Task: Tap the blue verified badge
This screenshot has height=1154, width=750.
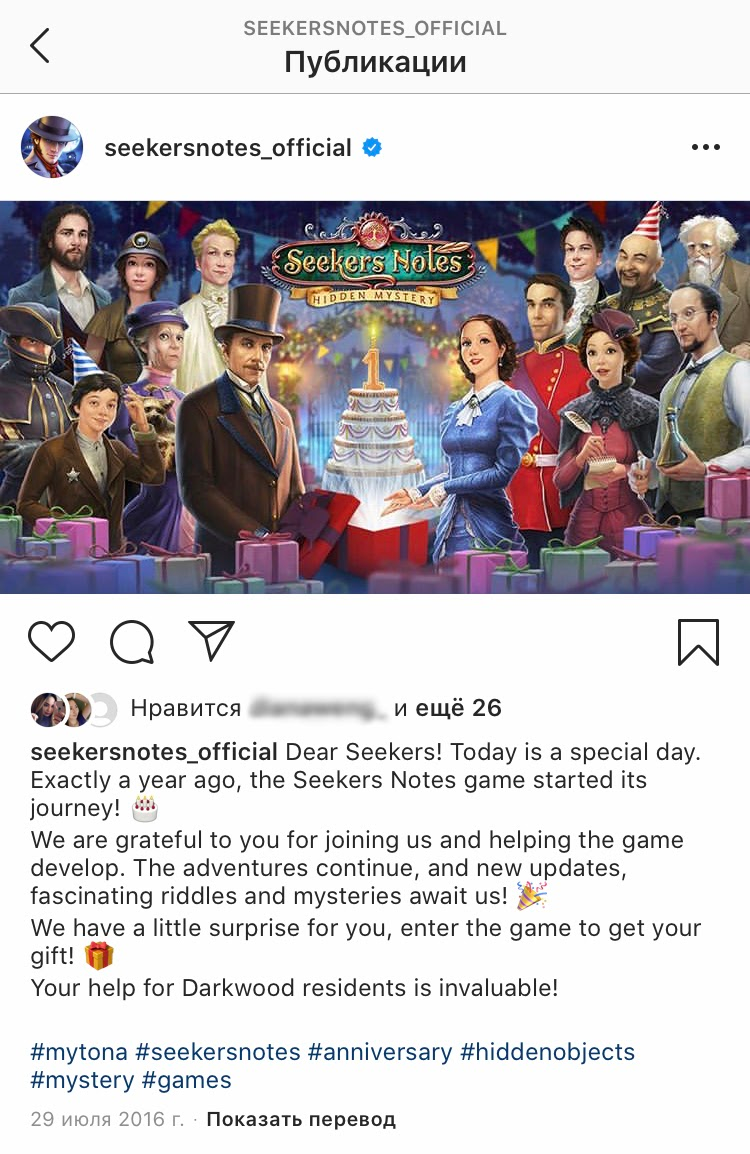Action: (372, 147)
